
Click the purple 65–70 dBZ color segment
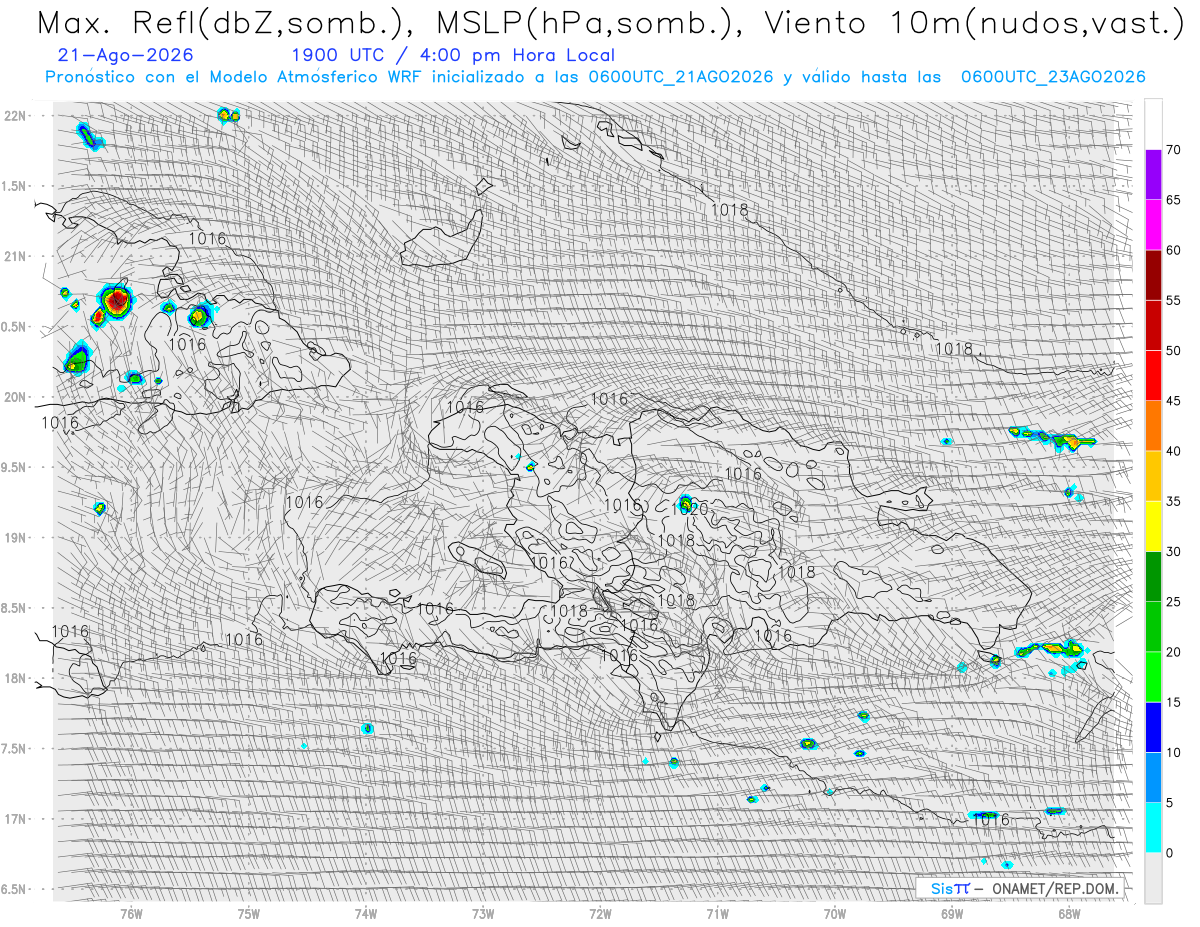1154,175
